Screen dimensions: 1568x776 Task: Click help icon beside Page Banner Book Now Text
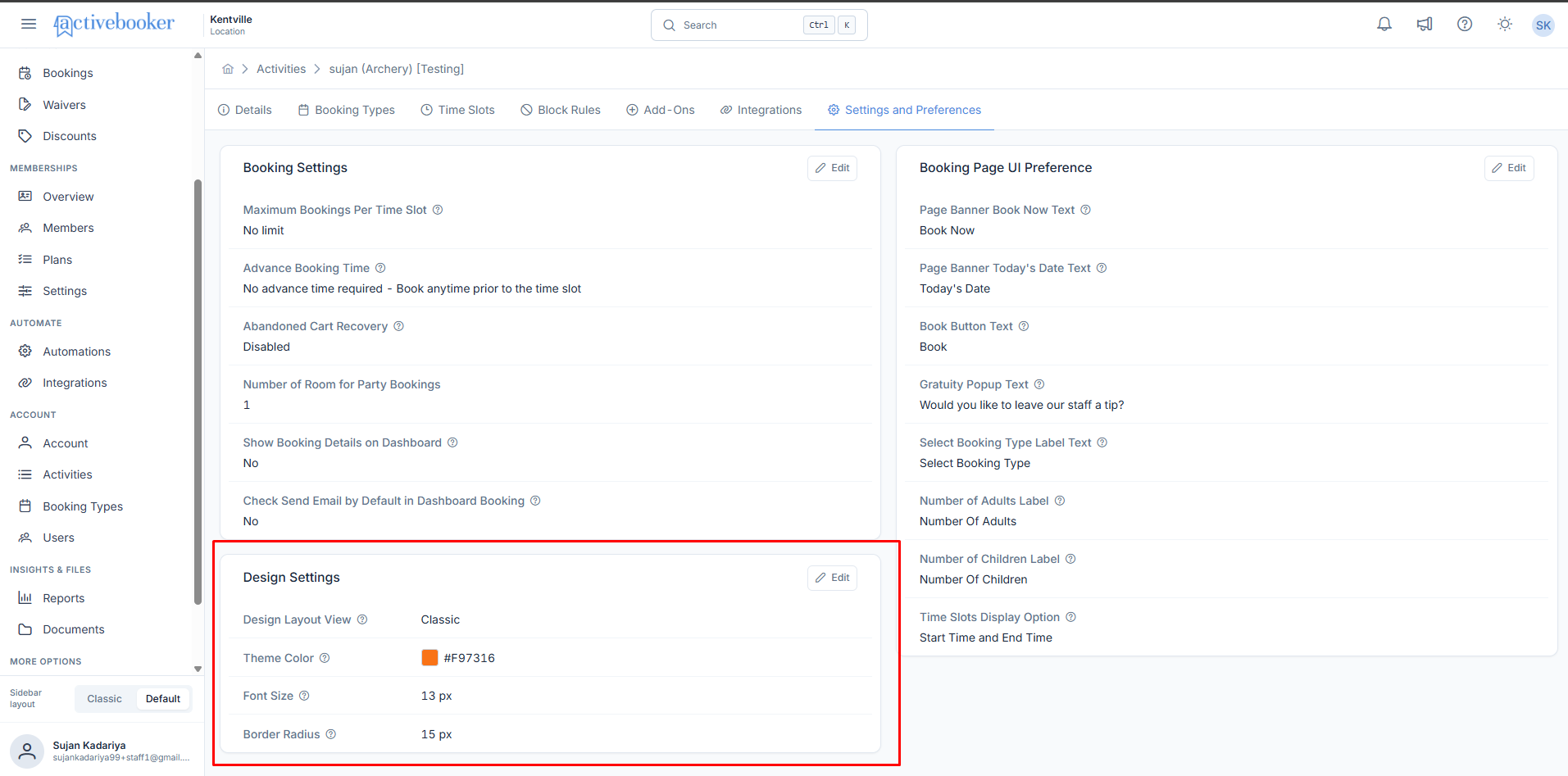1085,210
